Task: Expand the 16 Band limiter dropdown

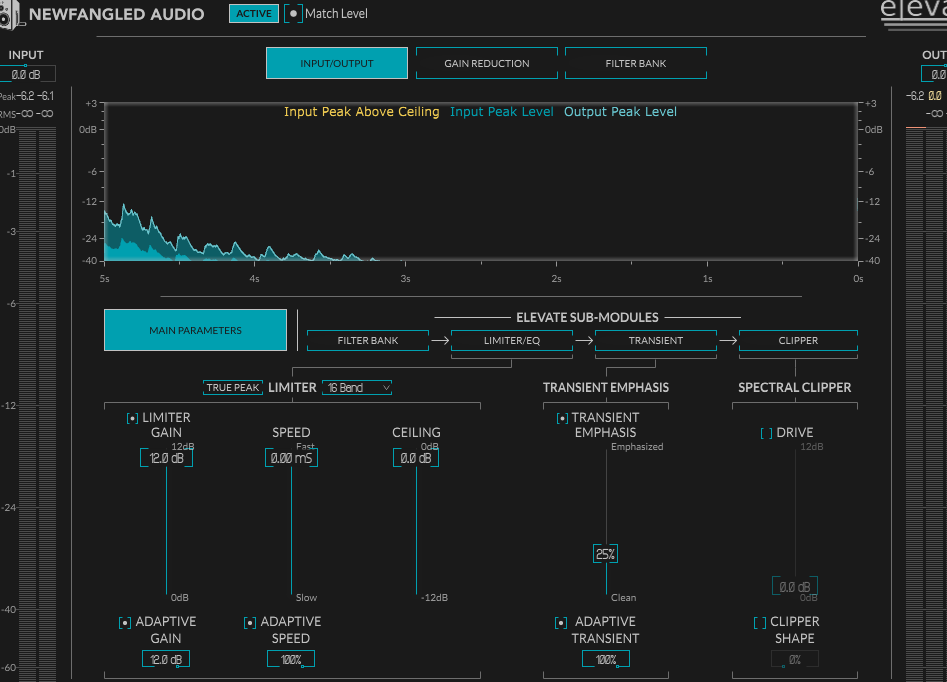Action: pos(357,387)
